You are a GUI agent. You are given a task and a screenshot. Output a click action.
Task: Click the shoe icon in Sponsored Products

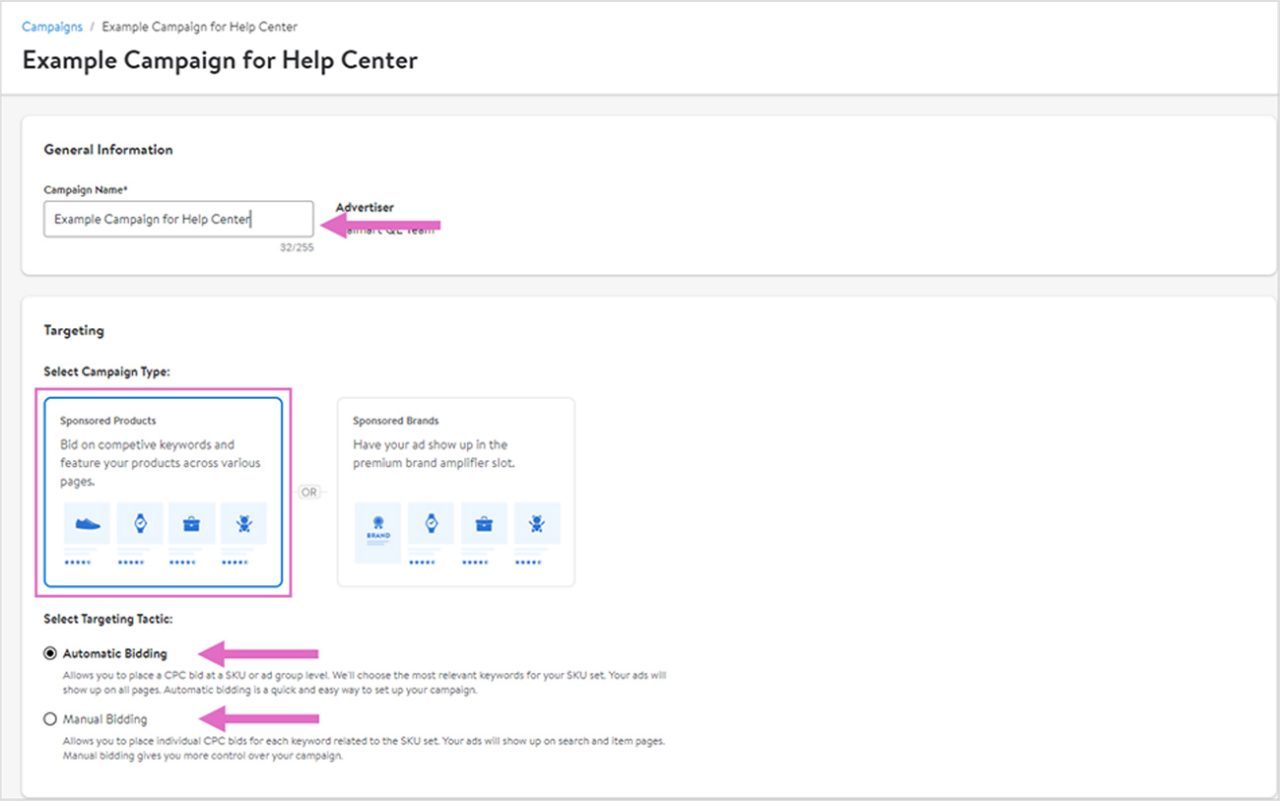[x=85, y=522]
